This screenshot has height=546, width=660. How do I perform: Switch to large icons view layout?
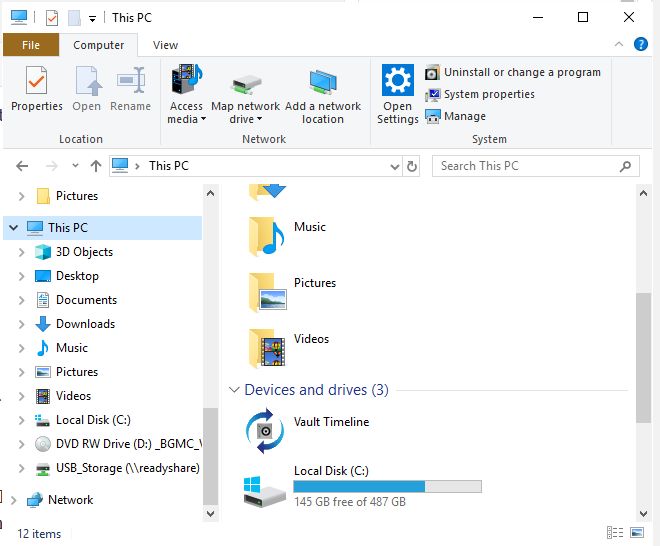tap(637, 533)
